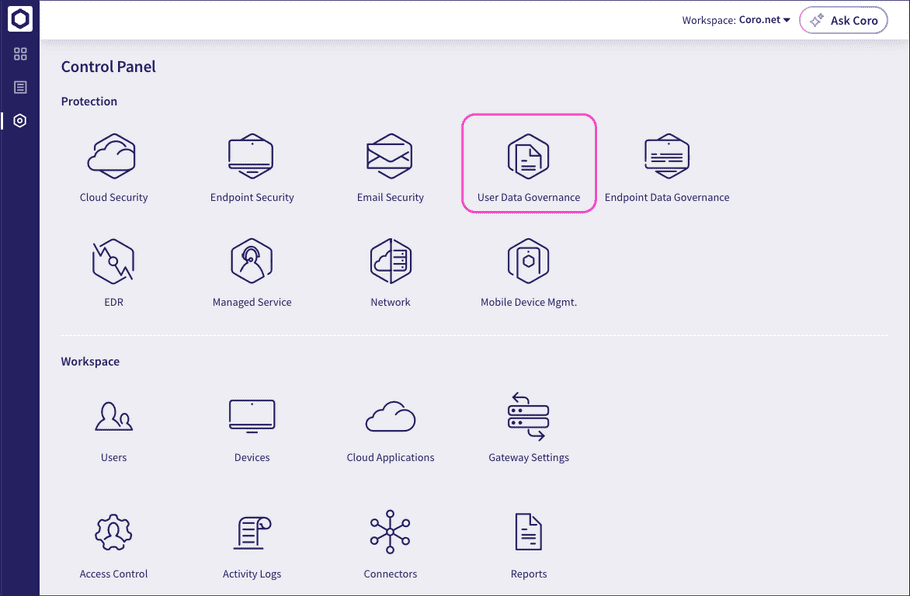Click the Access Control label
This screenshot has height=596, width=910.
[x=114, y=574]
